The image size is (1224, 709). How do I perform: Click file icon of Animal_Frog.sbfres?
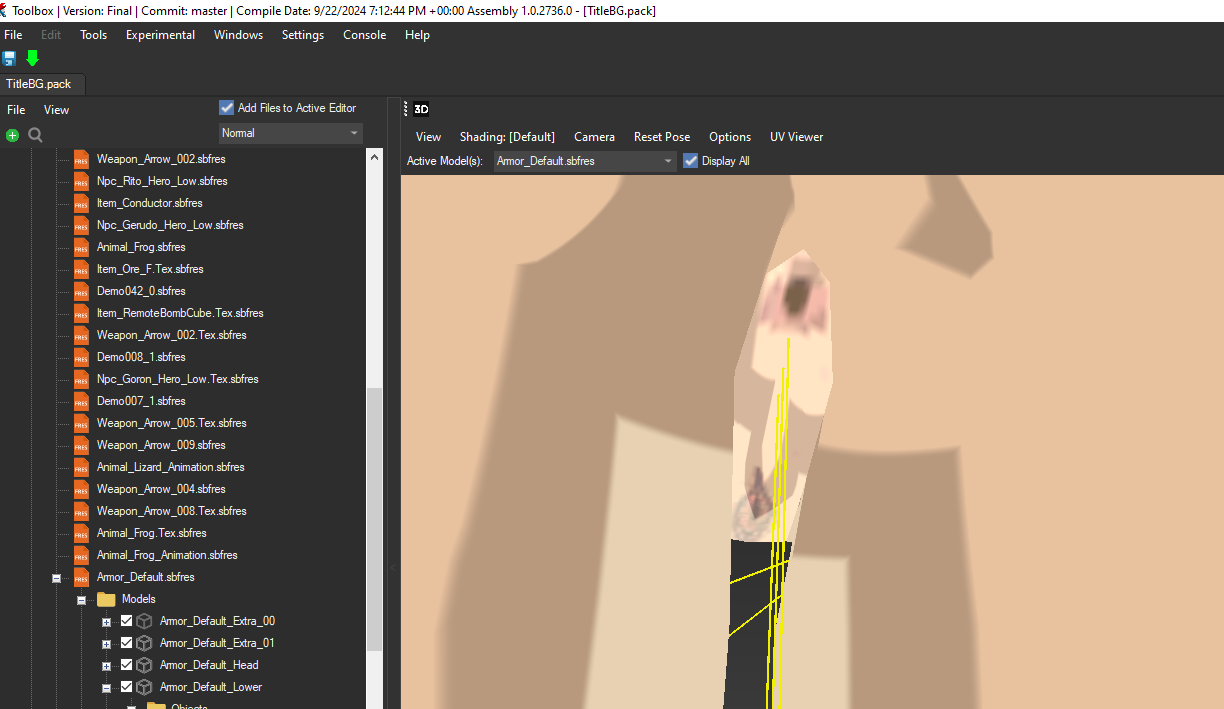pyautogui.click(x=82, y=247)
